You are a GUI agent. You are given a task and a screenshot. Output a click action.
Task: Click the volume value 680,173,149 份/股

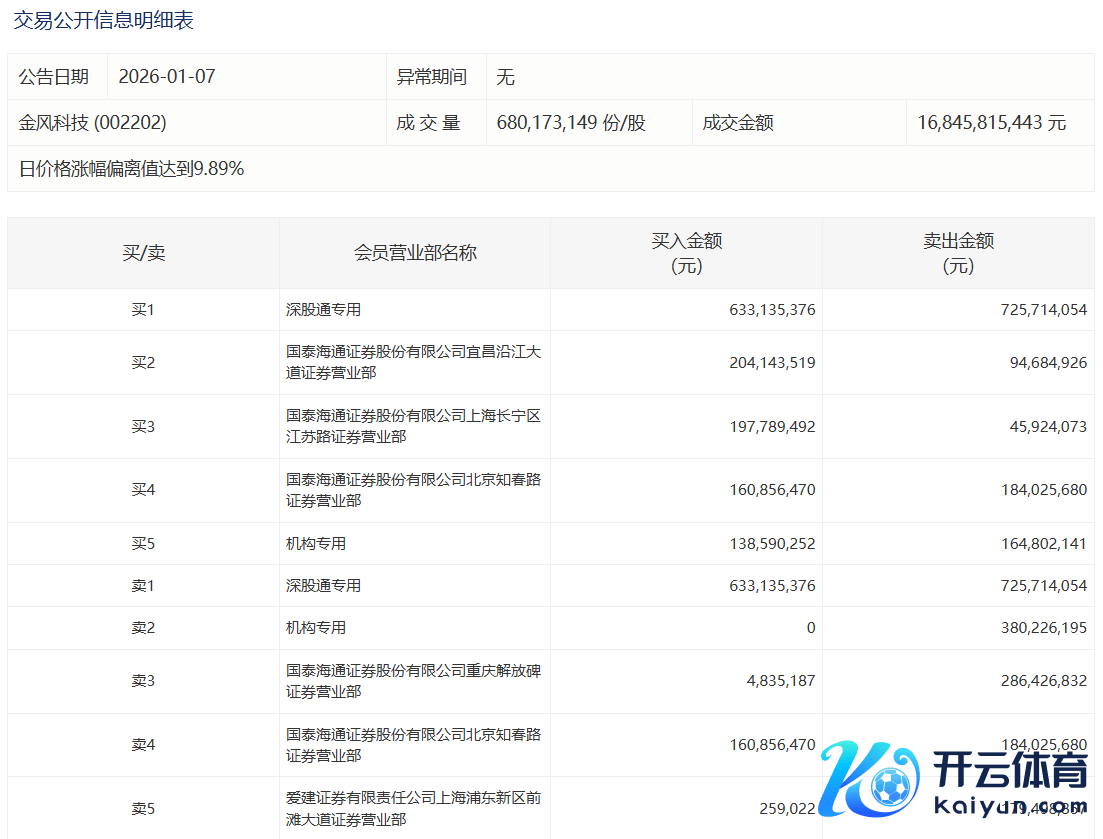[x=571, y=123]
